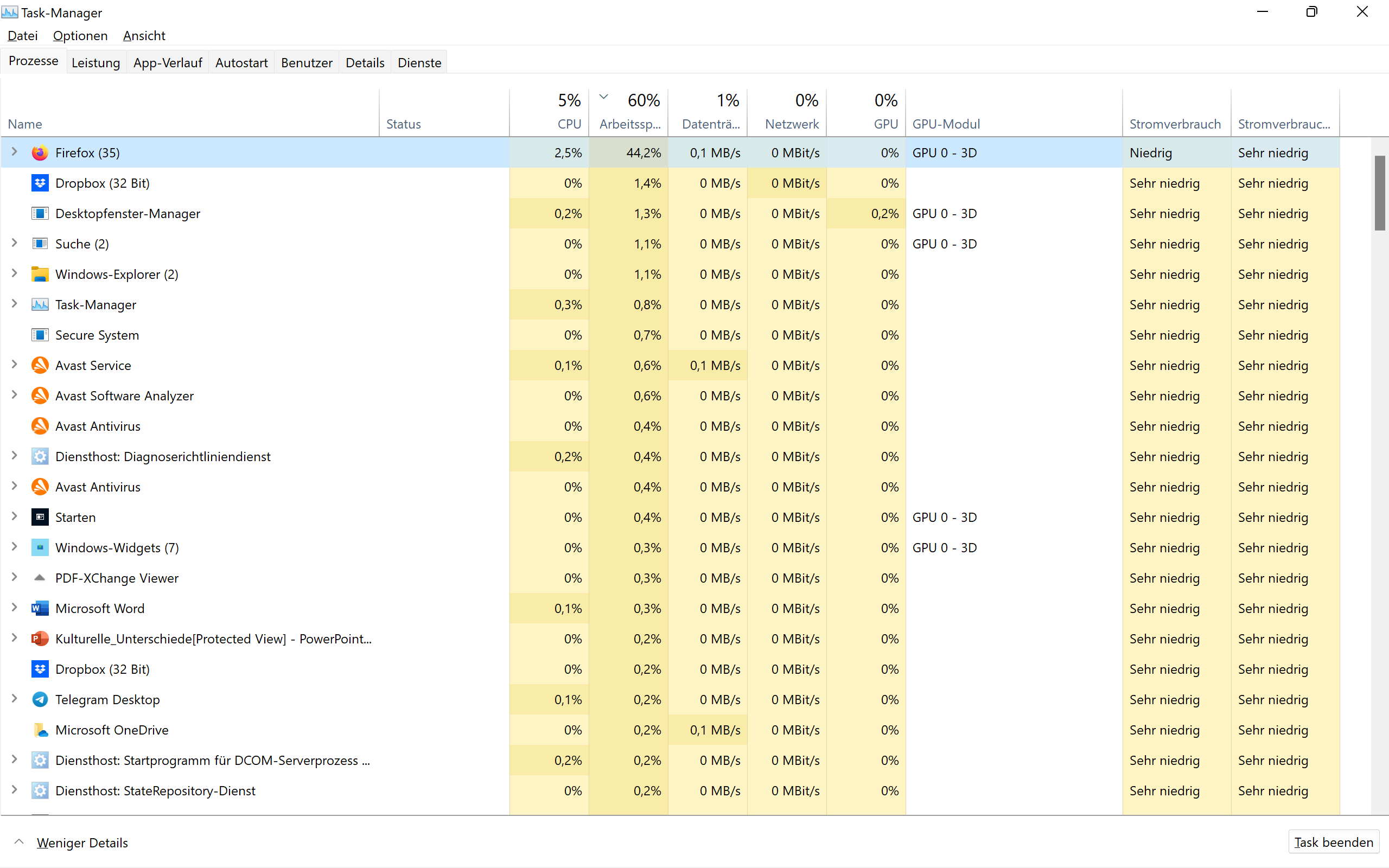Click the Task beenden button
This screenshot has height=868, width=1389.
(x=1333, y=842)
